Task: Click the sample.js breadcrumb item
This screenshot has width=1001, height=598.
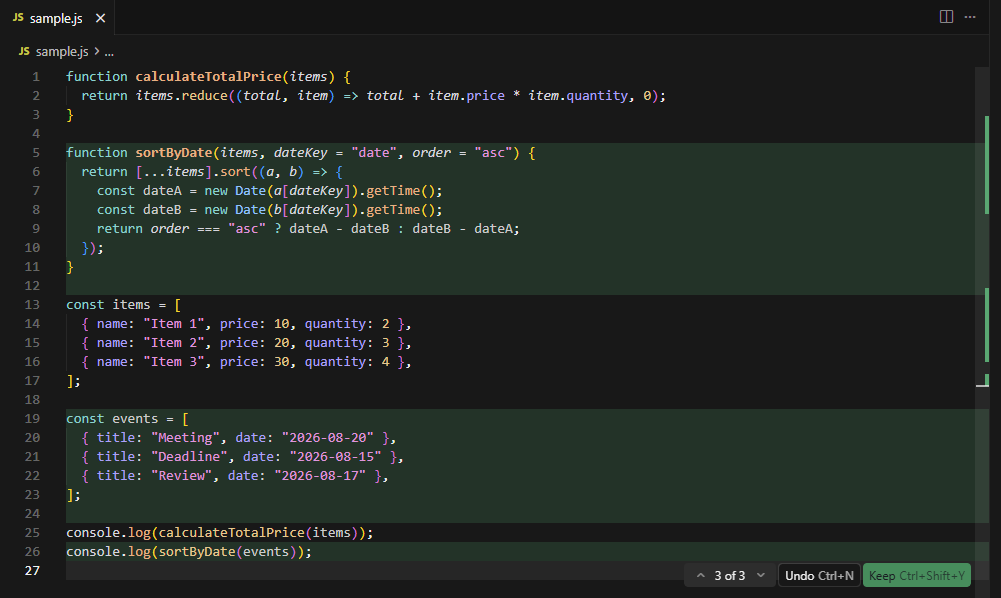Action: coord(62,52)
